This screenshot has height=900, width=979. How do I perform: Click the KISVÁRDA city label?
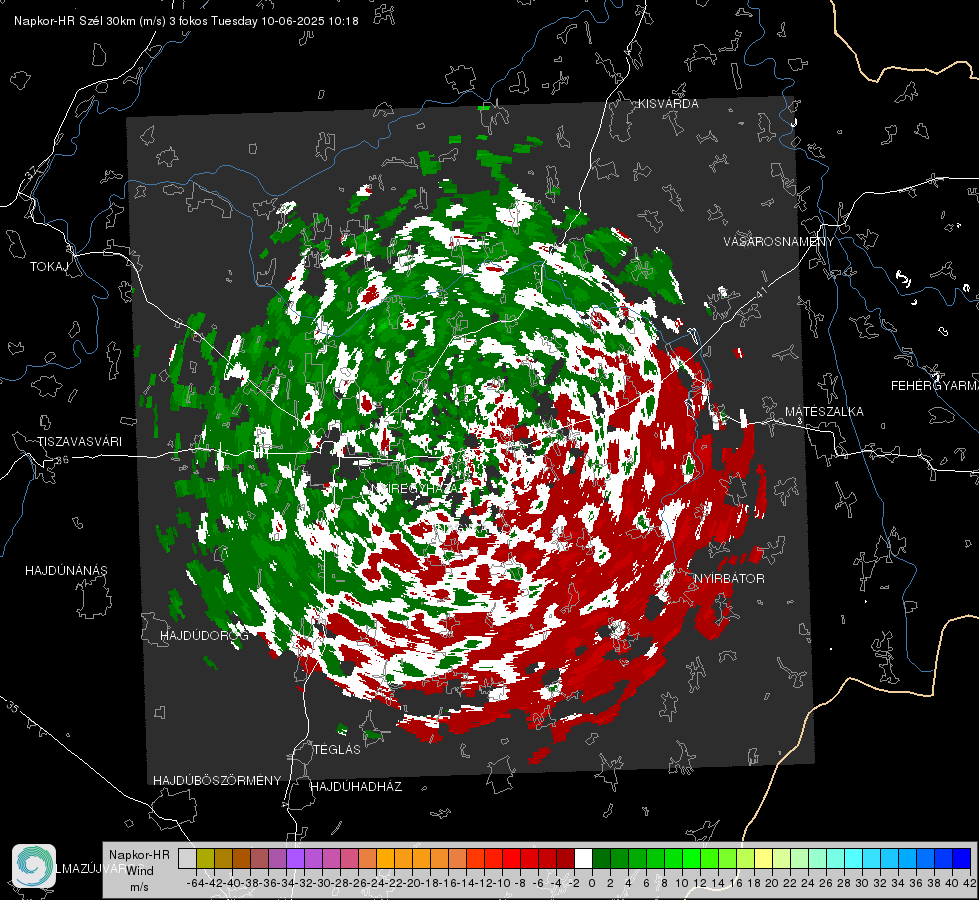[668, 104]
